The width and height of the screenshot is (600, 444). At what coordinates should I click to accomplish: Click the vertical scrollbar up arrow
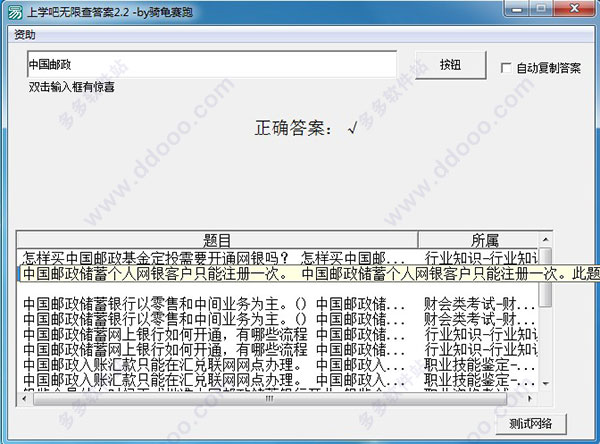[x=546, y=240]
